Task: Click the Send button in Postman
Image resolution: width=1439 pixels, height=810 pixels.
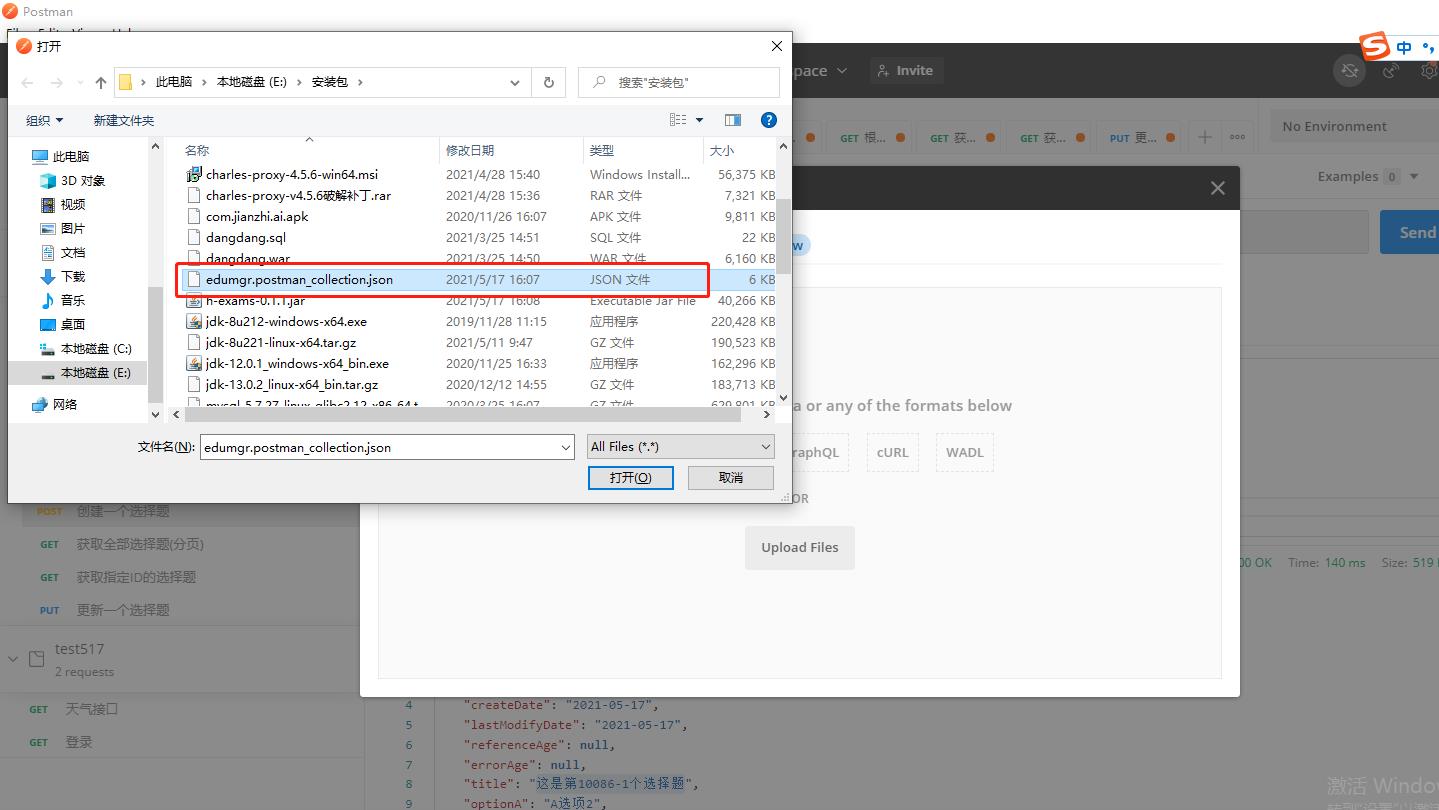Action: click(1410, 232)
